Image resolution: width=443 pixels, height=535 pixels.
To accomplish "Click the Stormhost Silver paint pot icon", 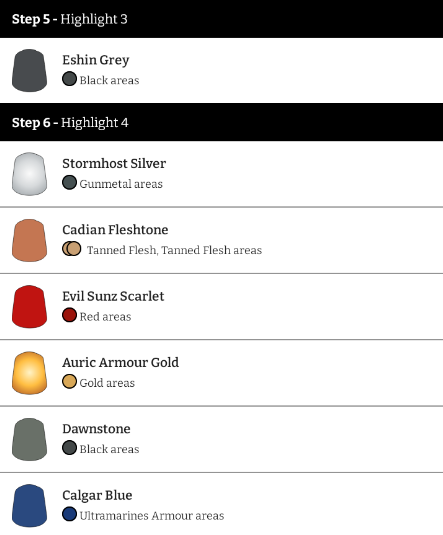I will (x=29, y=174).
